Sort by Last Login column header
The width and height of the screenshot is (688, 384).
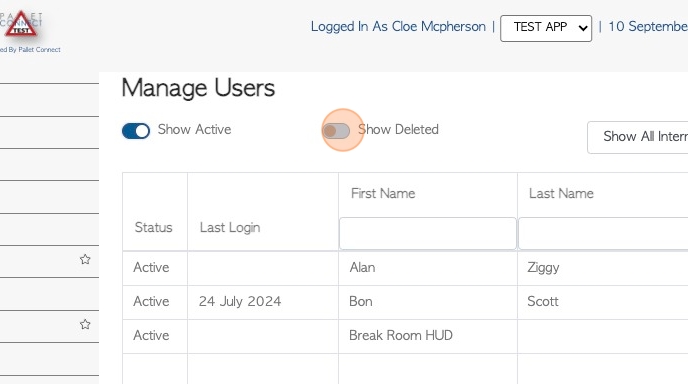coord(230,227)
